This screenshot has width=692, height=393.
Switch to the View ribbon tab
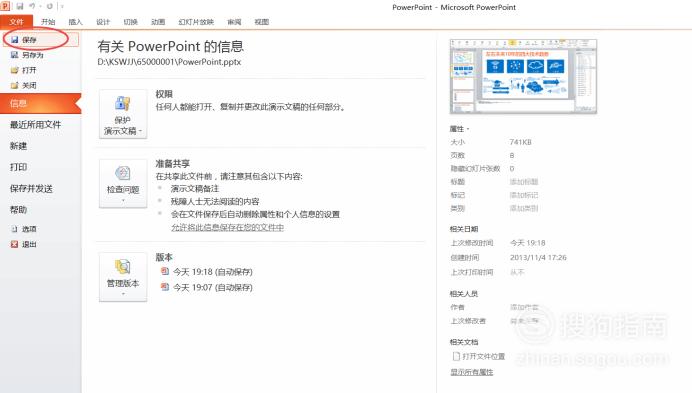coord(262,22)
